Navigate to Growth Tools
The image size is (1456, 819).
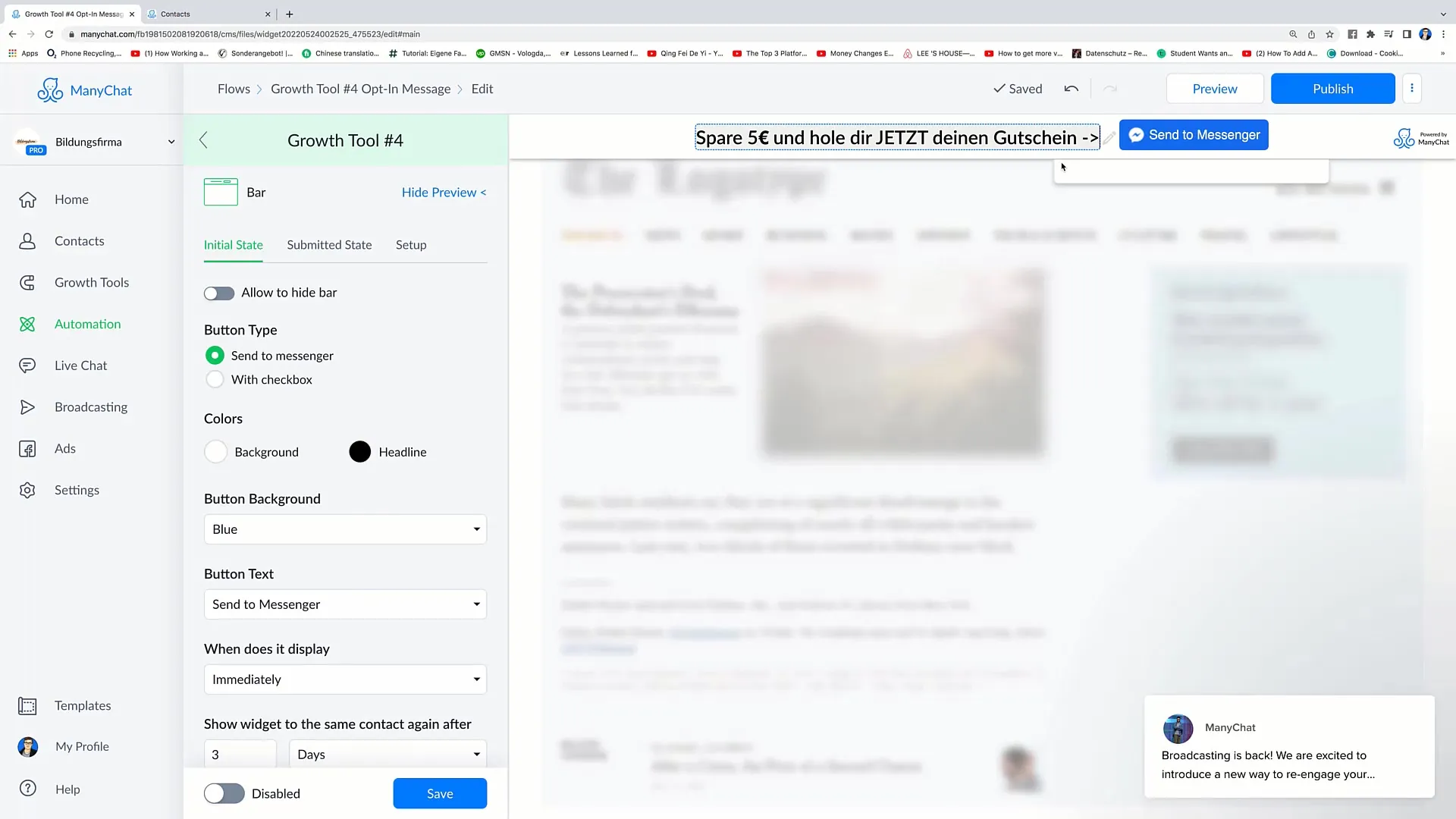[x=92, y=282]
